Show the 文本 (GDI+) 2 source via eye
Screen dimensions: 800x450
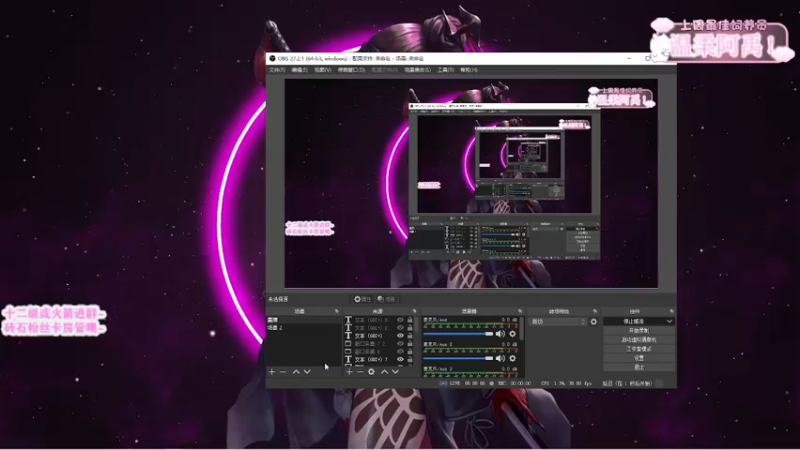click(401, 328)
